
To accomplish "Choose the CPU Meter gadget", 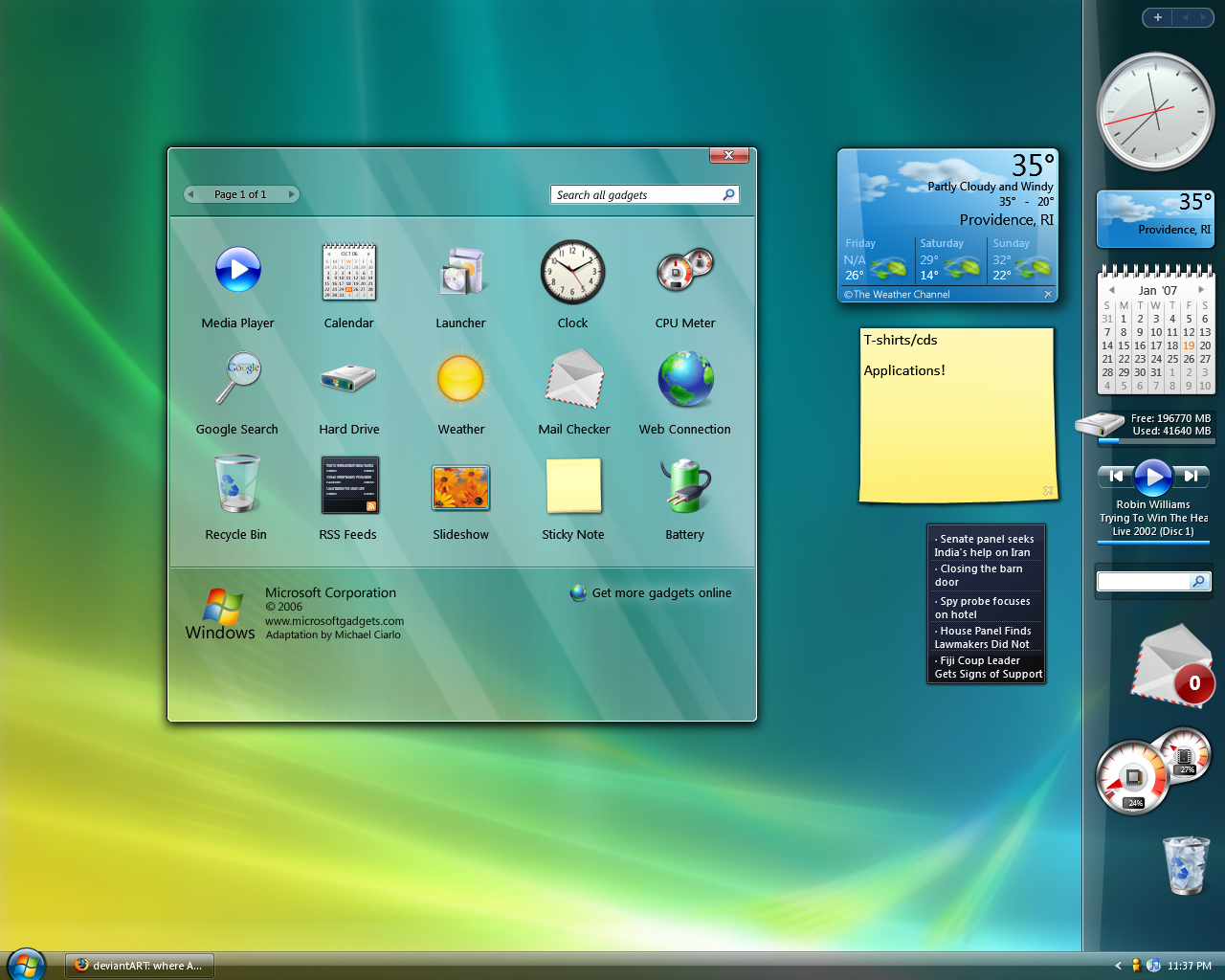I will click(x=684, y=270).
